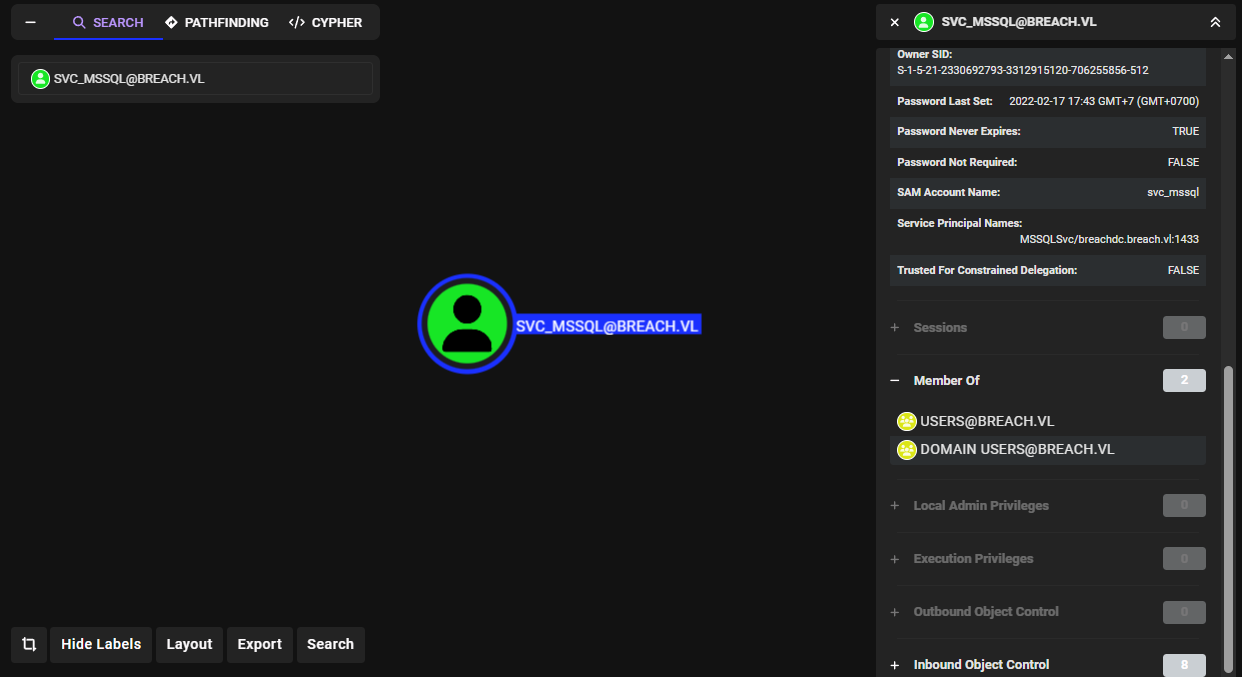
Task: Click the Owner SID value
Action: [x=1022, y=70]
